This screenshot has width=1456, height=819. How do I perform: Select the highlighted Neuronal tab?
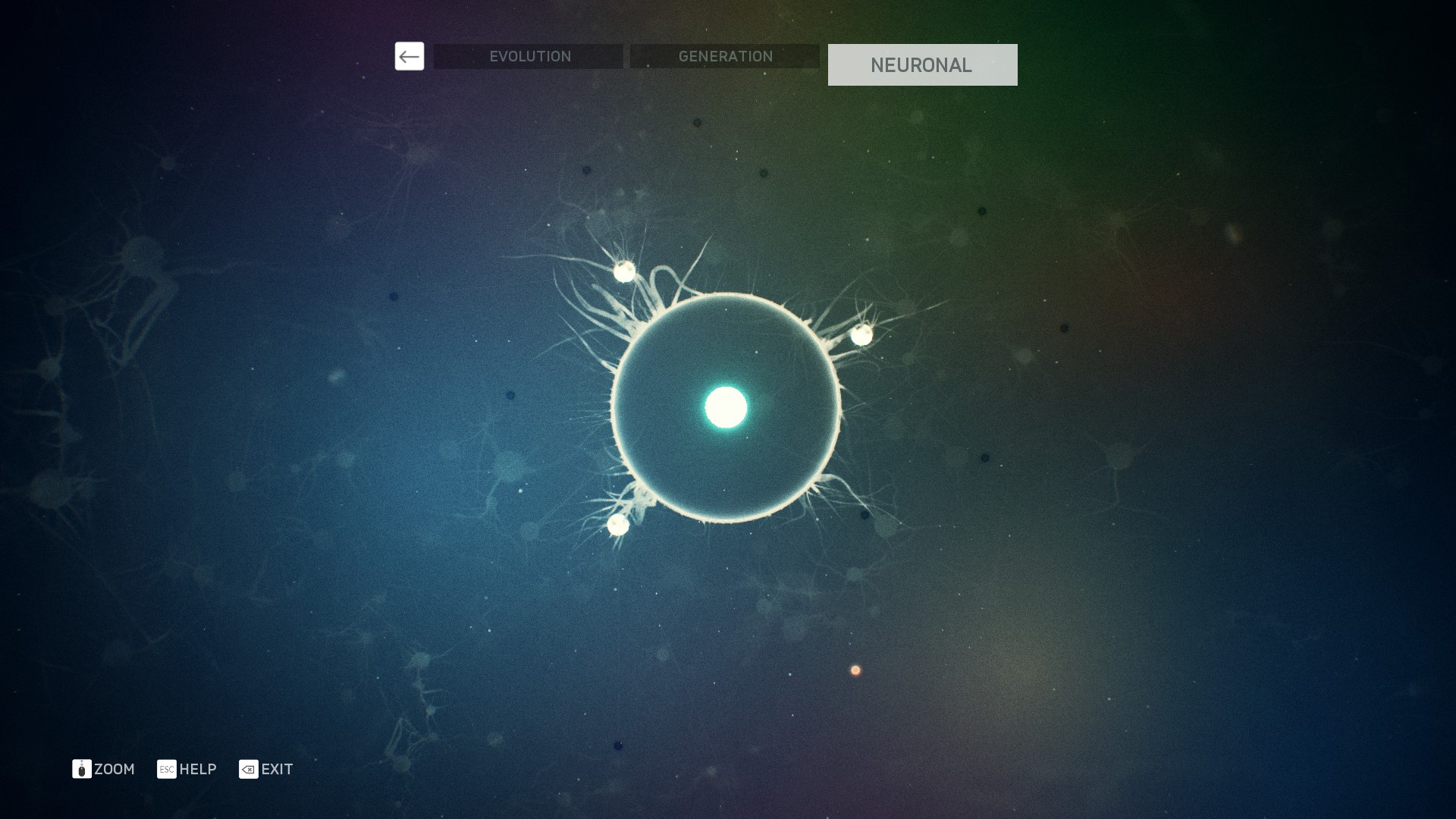point(922,64)
